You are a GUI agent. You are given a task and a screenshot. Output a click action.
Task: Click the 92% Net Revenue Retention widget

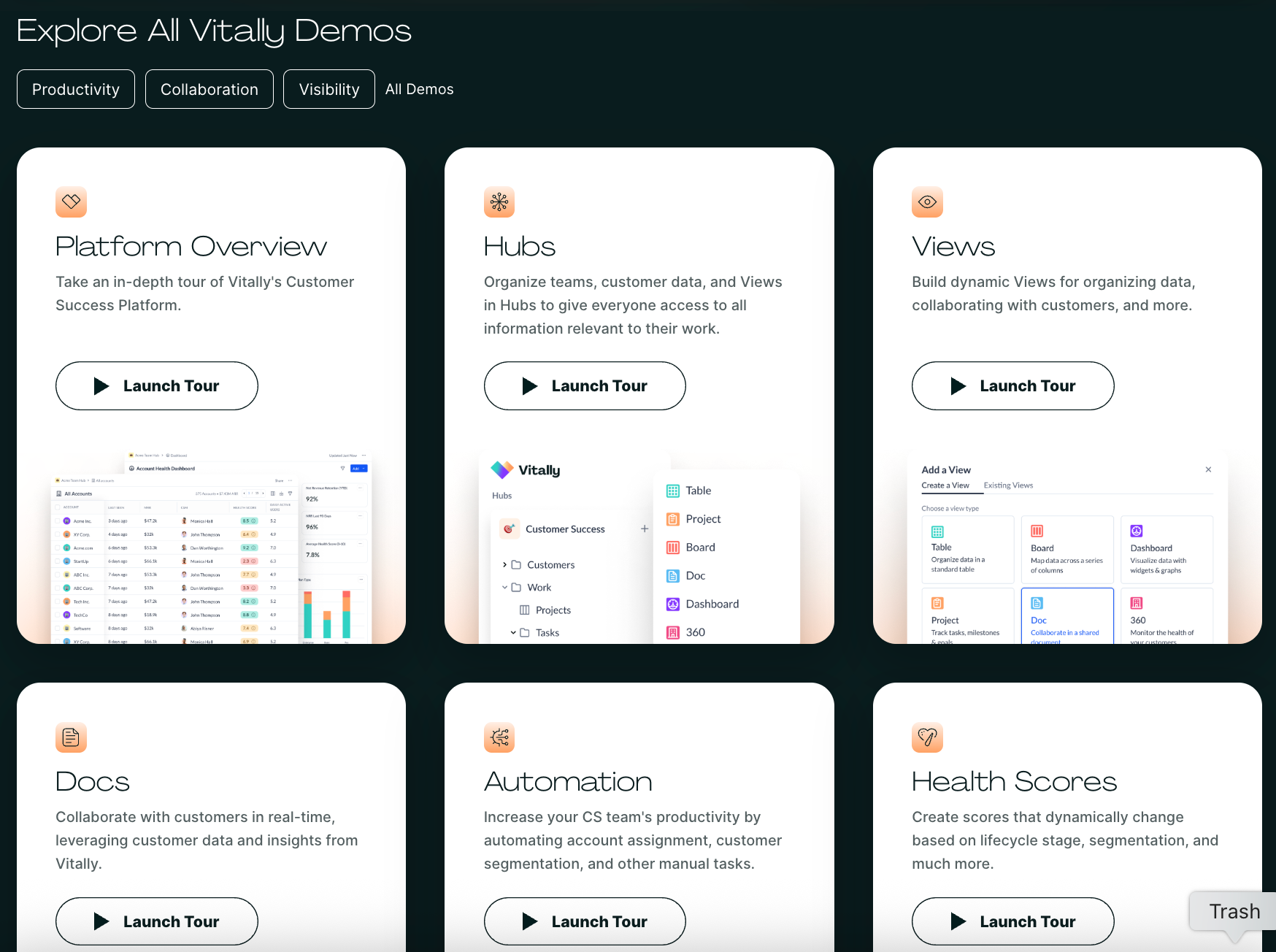click(x=335, y=494)
